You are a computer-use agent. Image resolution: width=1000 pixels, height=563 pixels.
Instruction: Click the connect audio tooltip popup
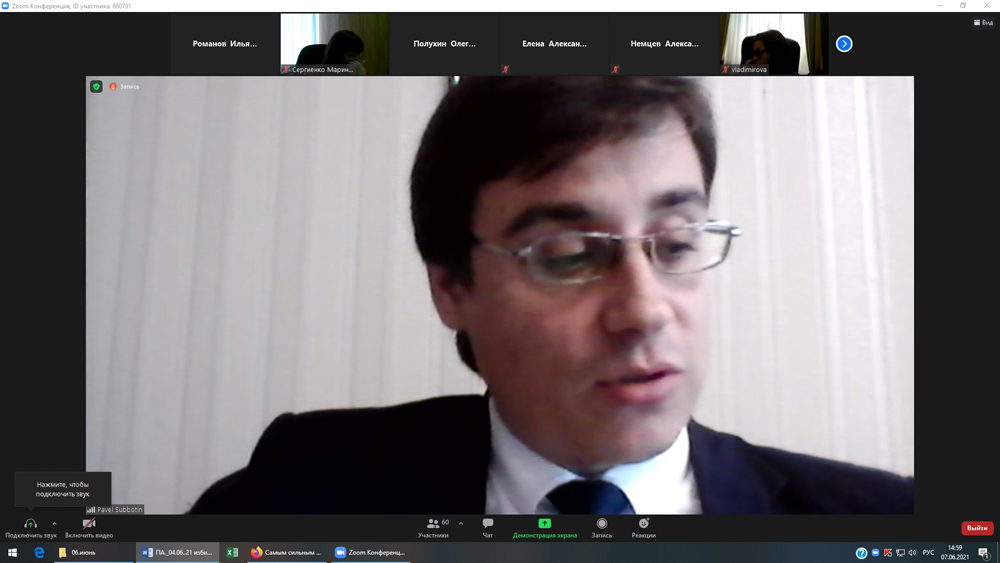point(62,489)
